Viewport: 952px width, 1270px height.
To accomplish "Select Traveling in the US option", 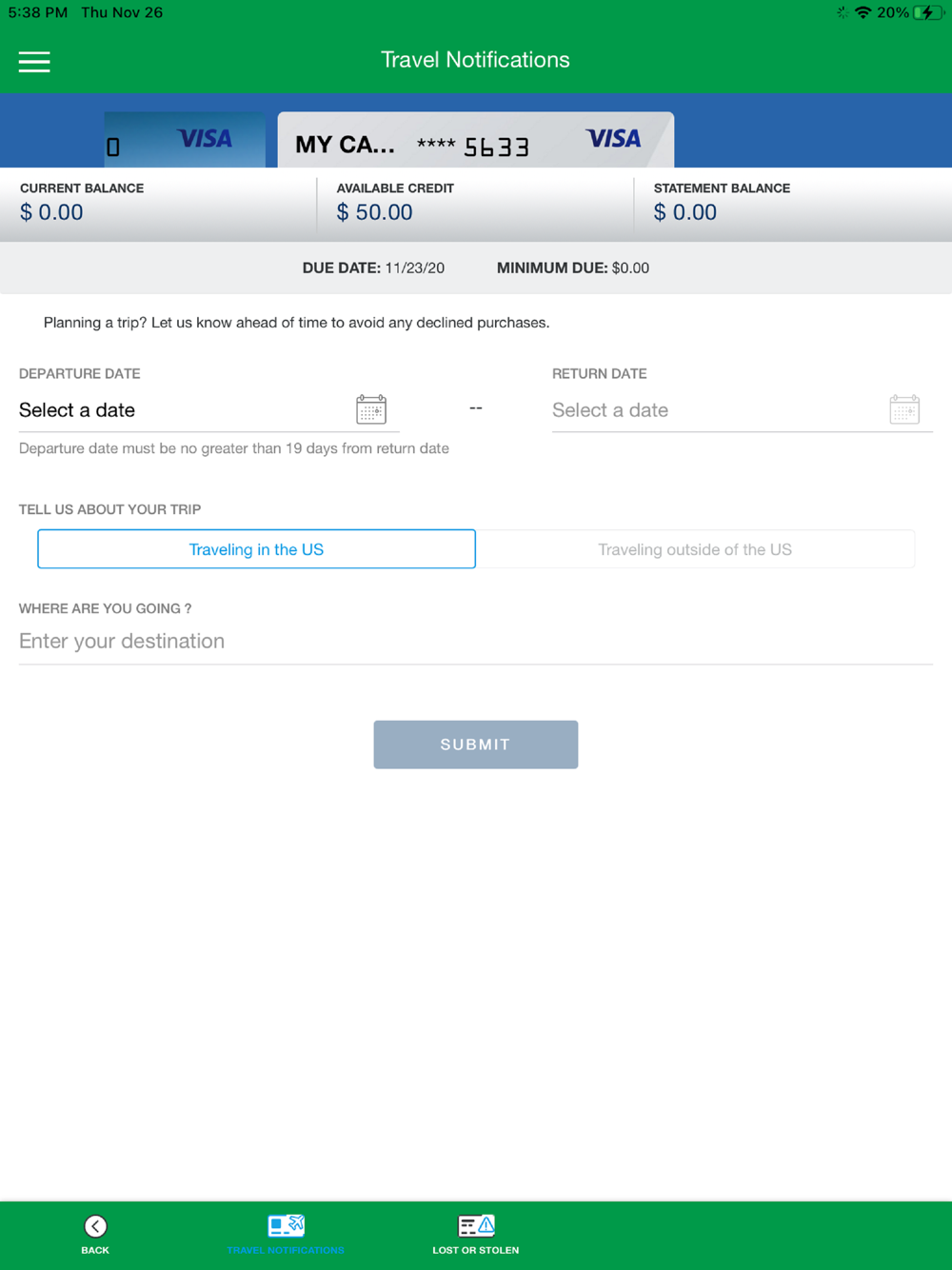I will tap(256, 549).
